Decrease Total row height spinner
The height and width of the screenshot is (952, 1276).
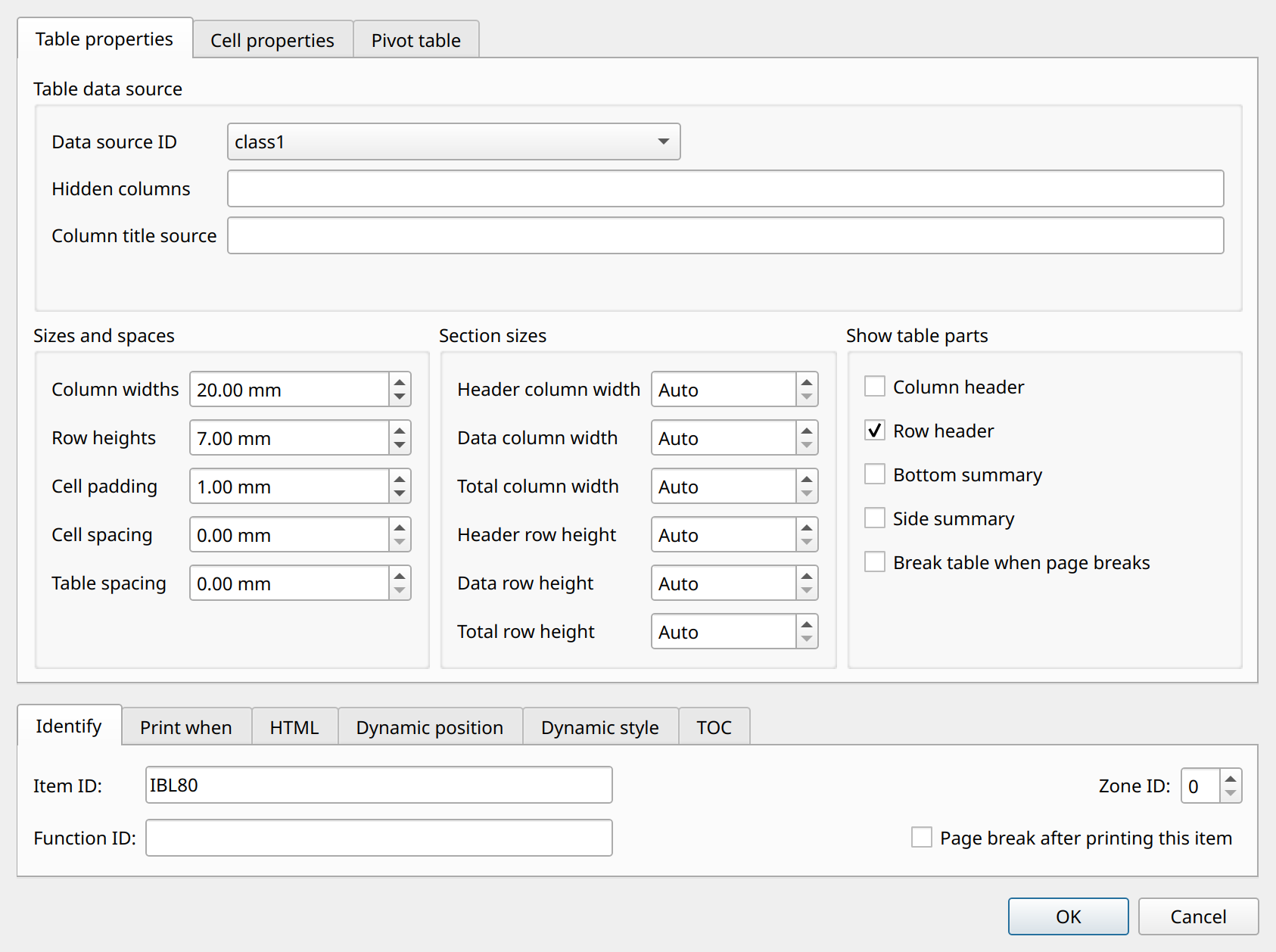(x=807, y=640)
